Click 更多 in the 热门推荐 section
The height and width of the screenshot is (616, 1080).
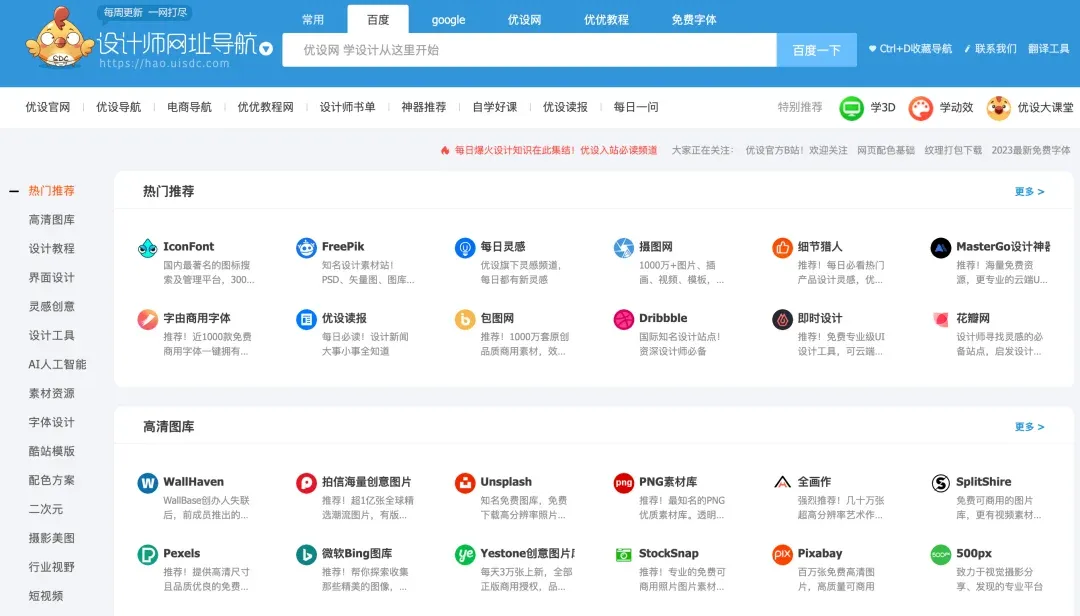pos(1029,192)
